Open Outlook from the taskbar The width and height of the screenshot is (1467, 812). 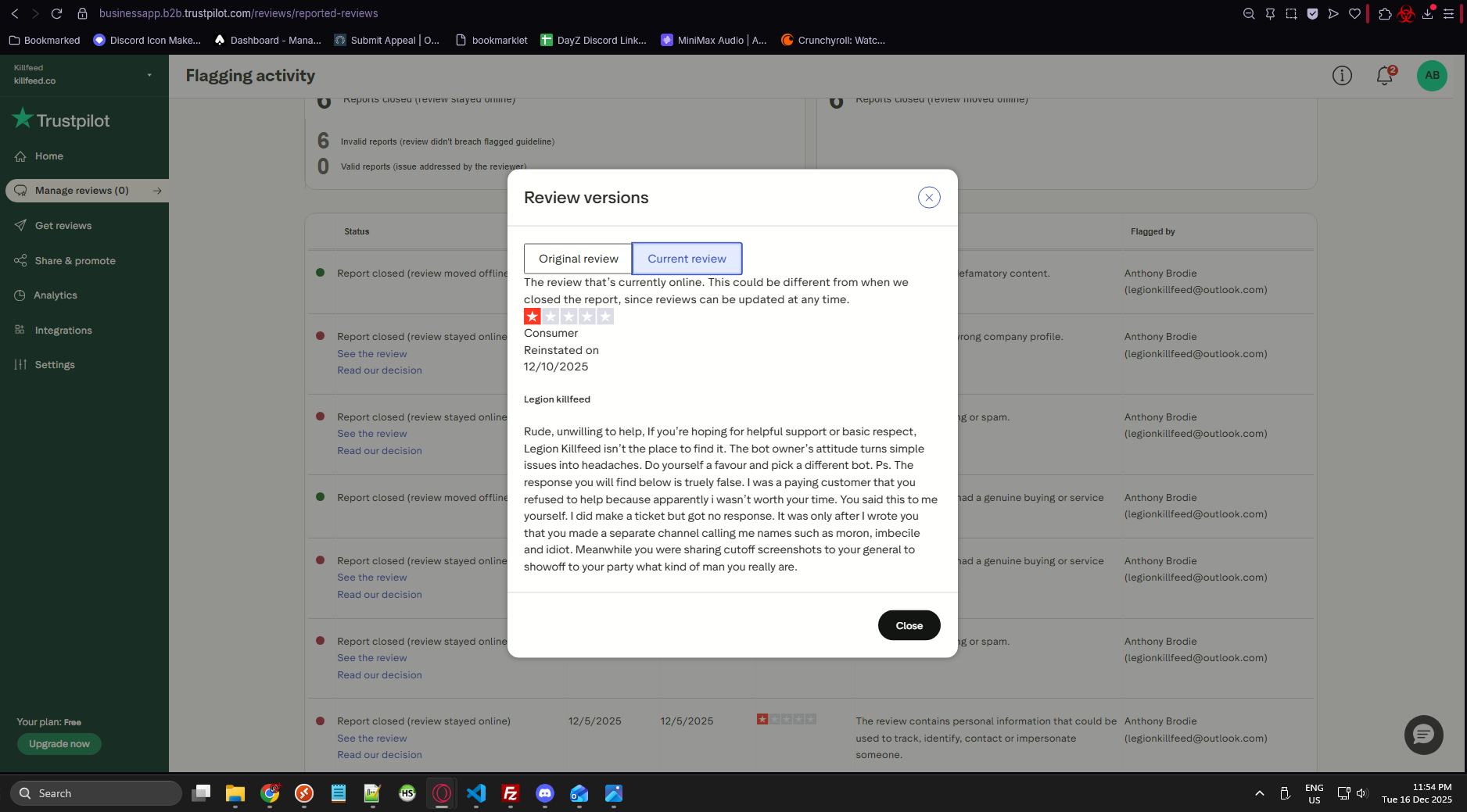point(579,793)
